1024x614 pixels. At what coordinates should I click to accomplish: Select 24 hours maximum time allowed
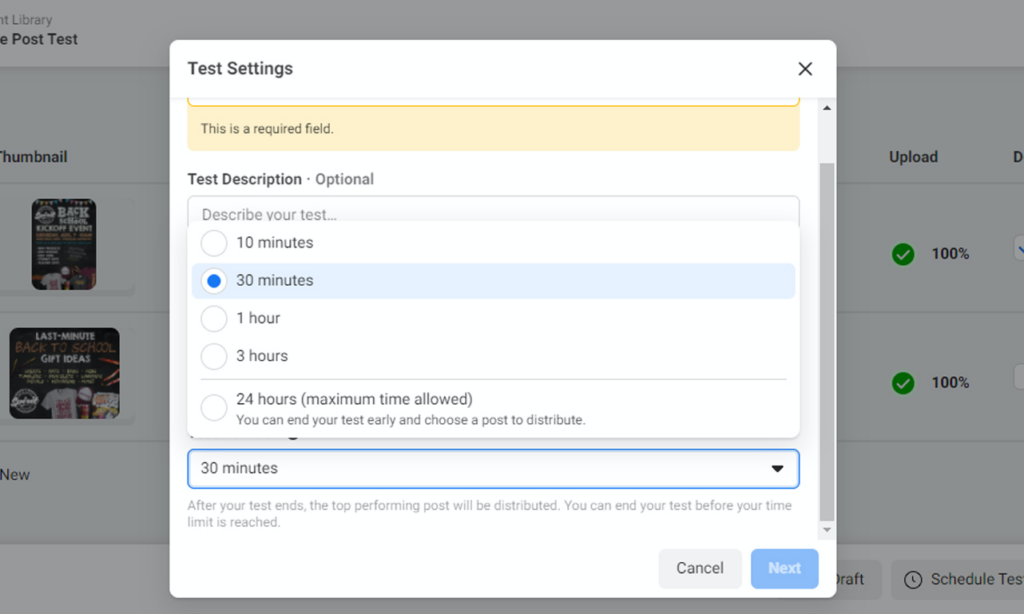tap(212, 407)
